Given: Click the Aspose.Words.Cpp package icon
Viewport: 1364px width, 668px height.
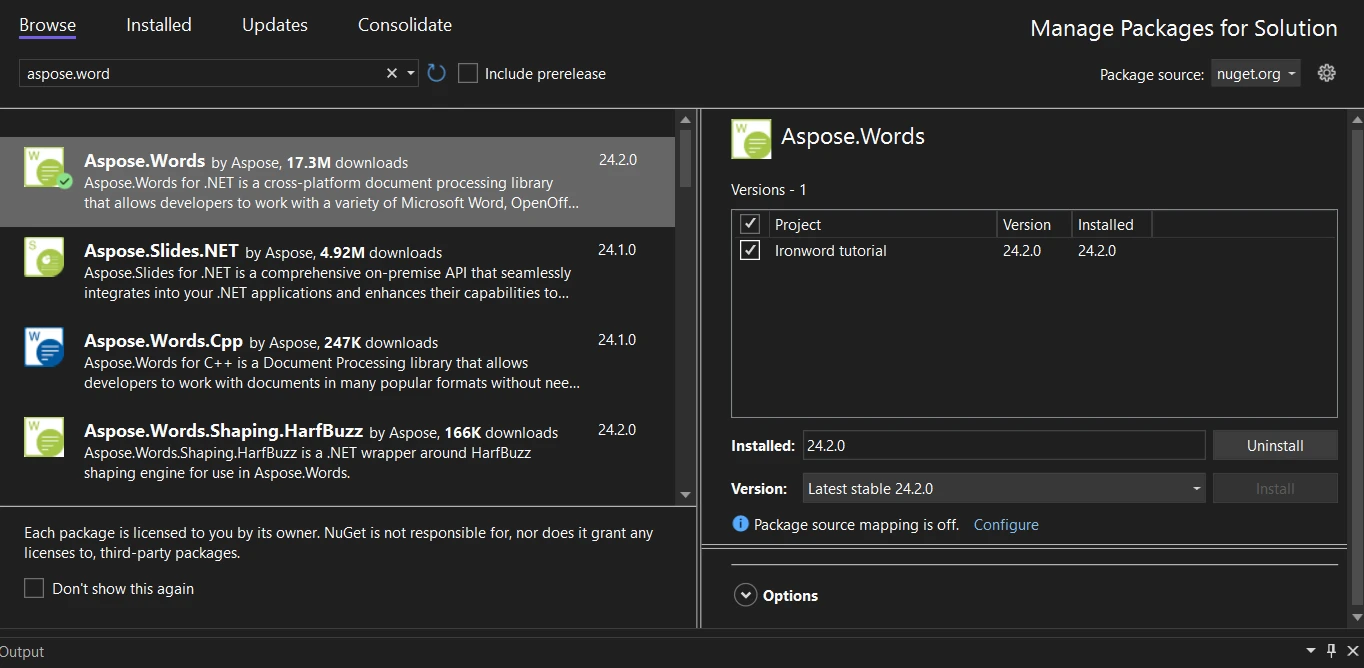Looking at the screenshot, I should (x=44, y=347).
